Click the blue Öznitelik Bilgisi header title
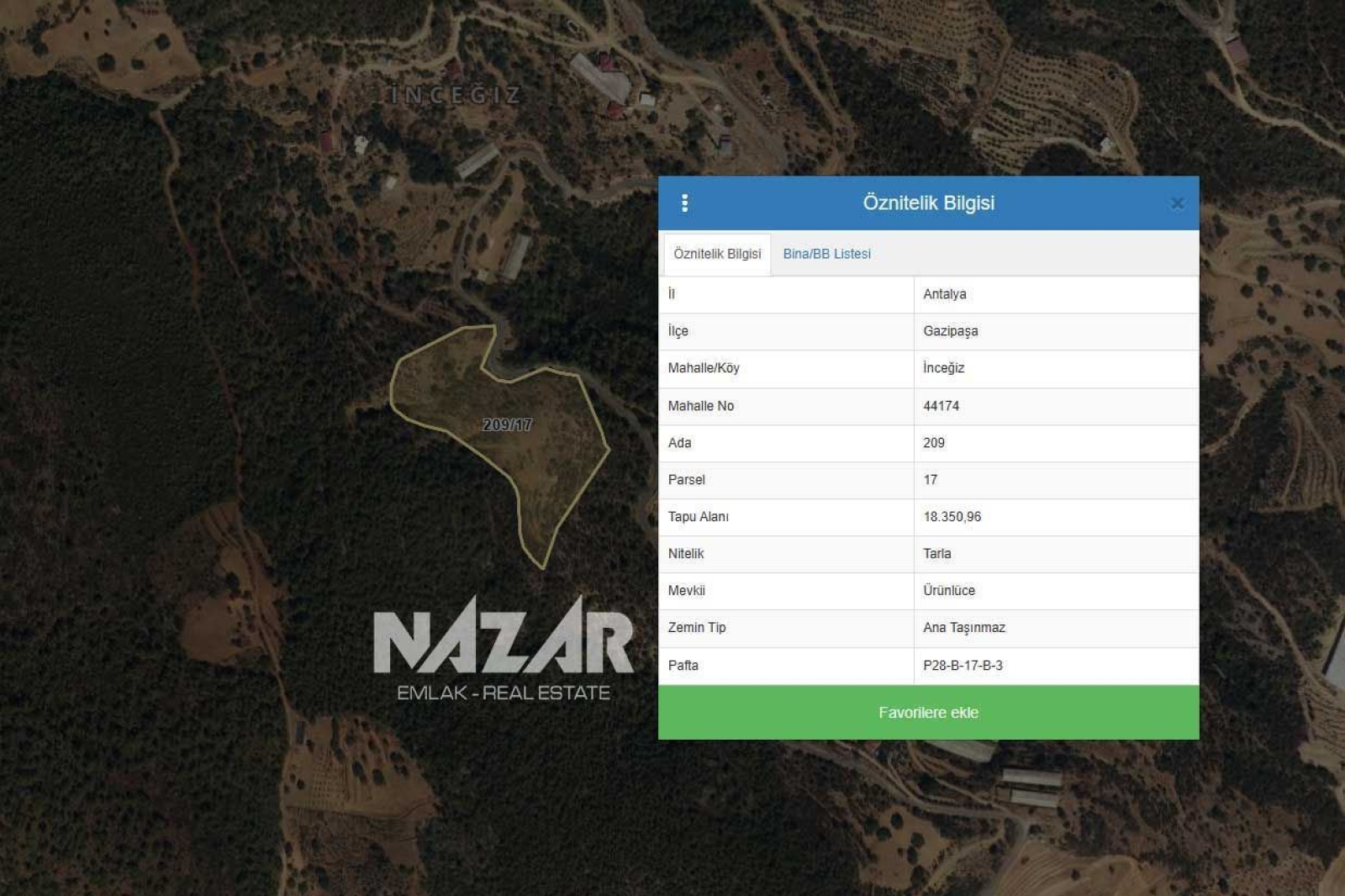 coord(928,203)
